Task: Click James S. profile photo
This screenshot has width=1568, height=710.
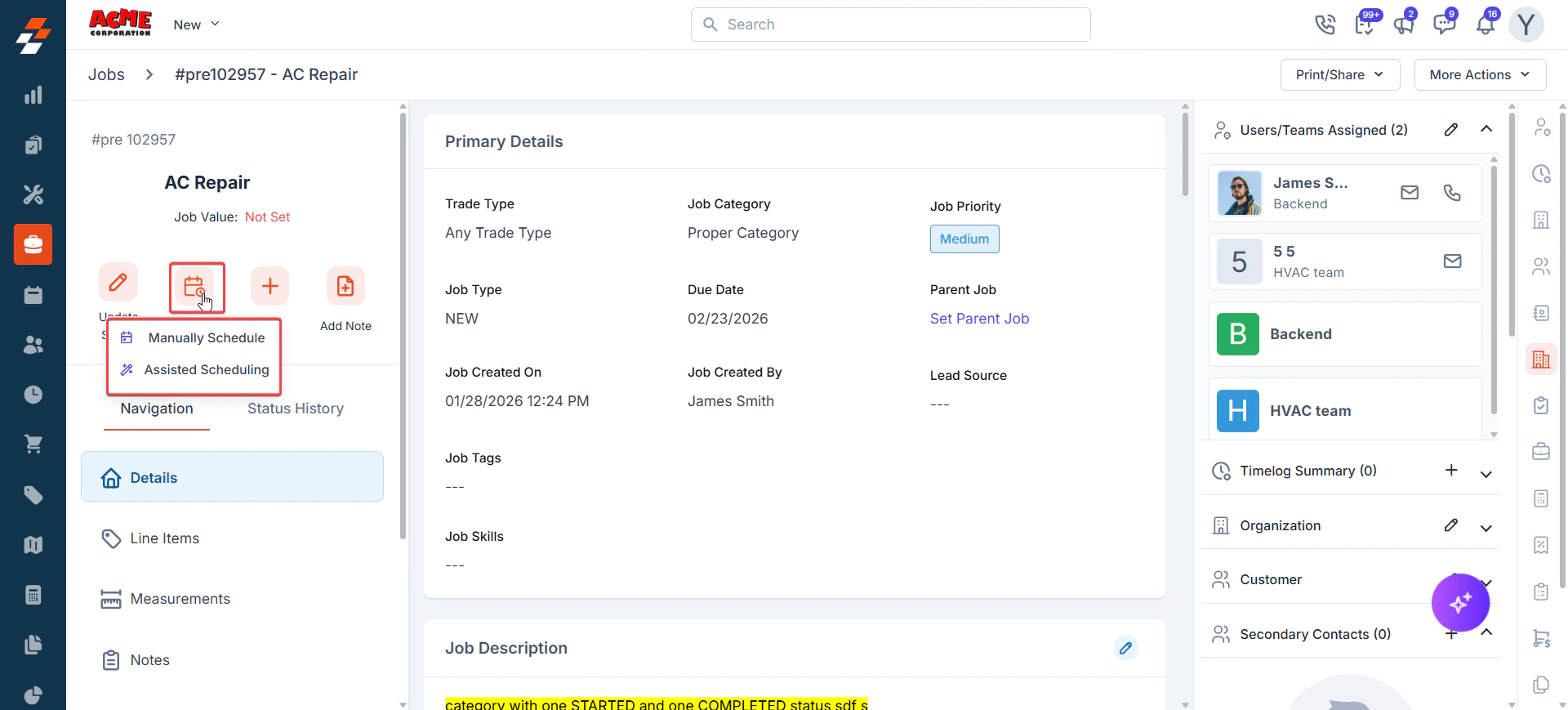Action: point(1239,193)
